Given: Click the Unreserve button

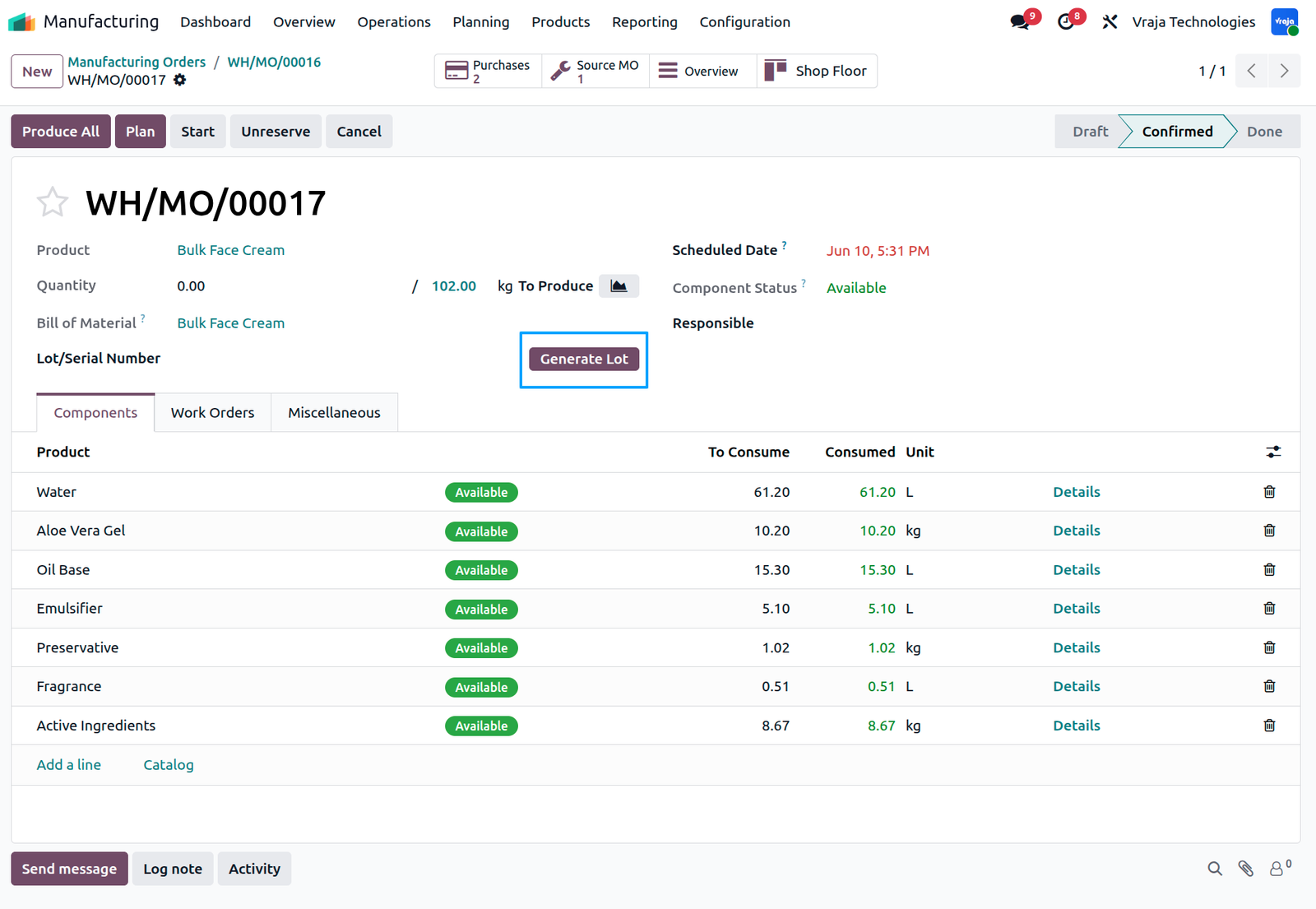Looking at the screenshot, I should click(276, 132).
